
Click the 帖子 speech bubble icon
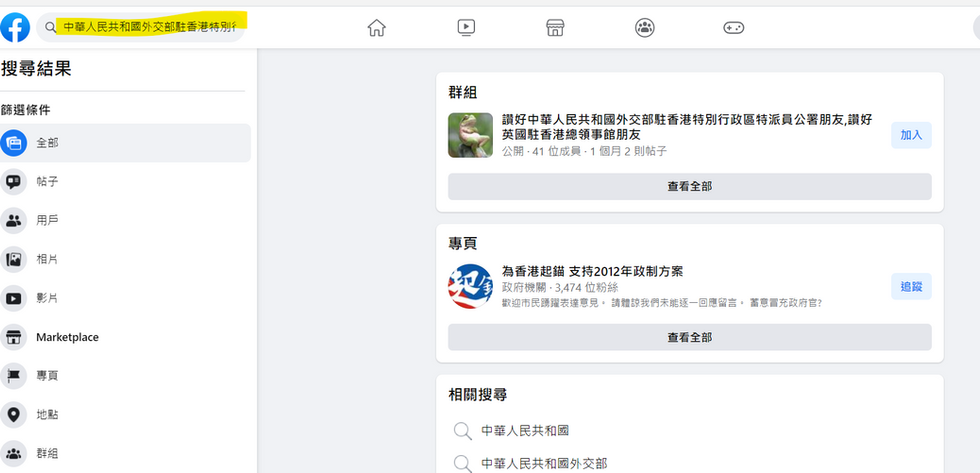pyautogui.click(x=13, y=182)
